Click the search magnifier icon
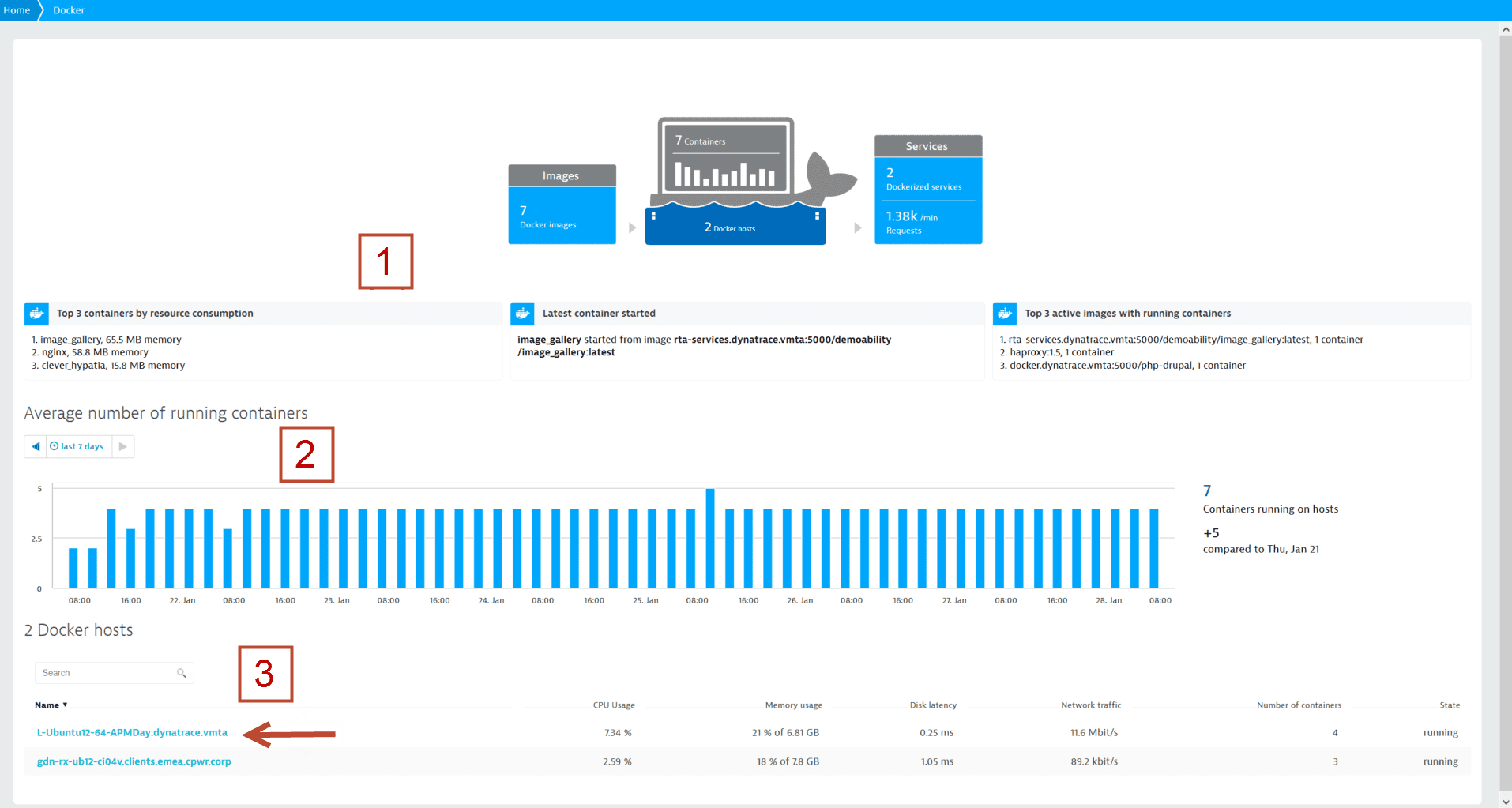 point(182,673)
